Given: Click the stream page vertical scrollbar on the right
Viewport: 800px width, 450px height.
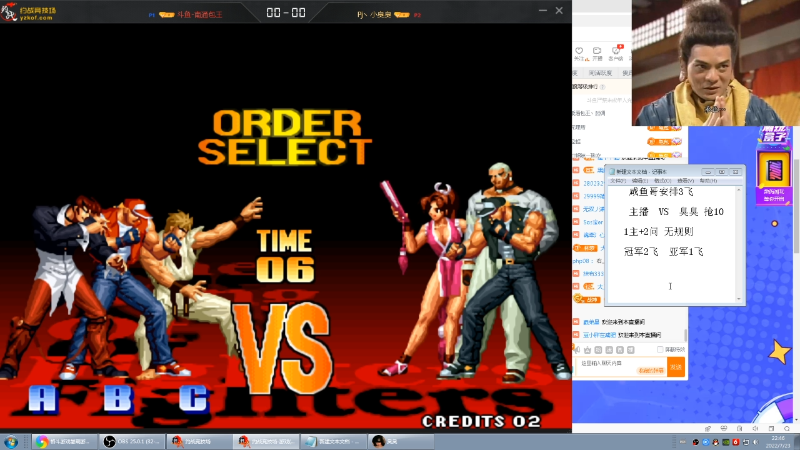Looking at the screenshot, I should pos(796,204).
